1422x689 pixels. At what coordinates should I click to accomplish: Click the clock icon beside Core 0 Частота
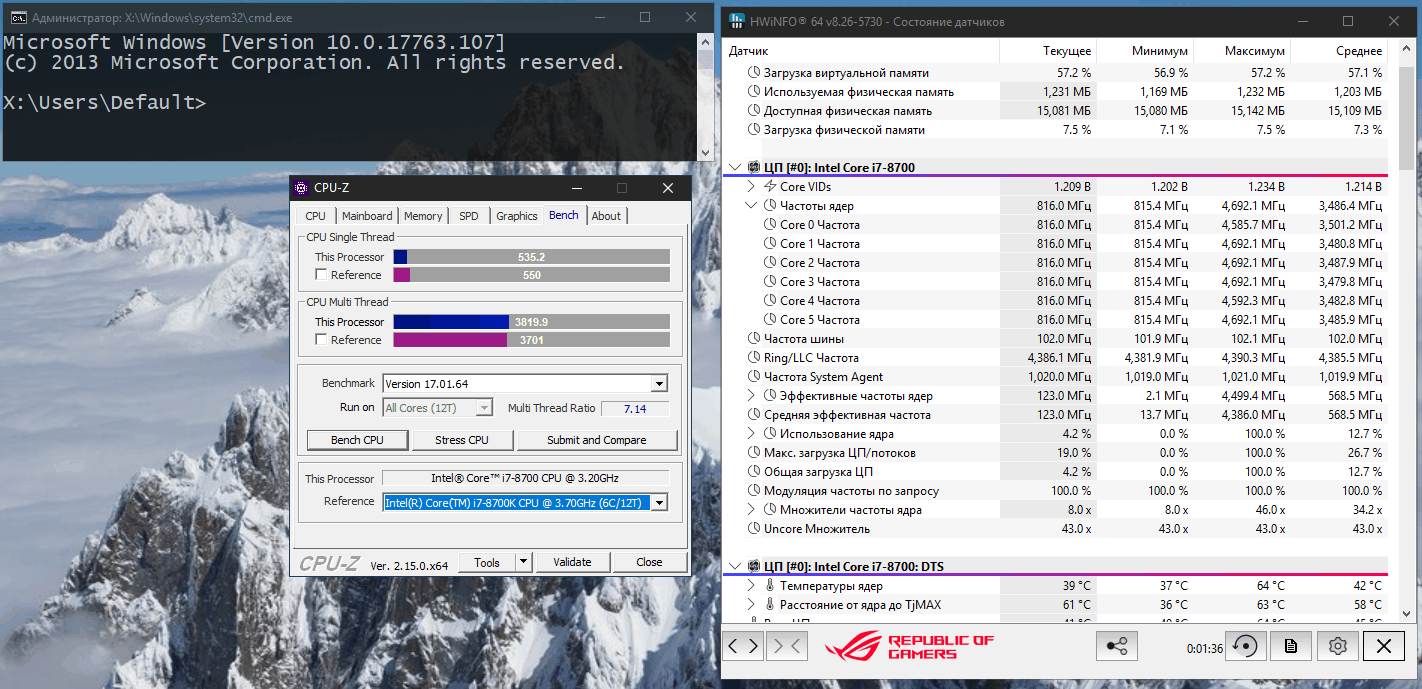click(770, 224)
